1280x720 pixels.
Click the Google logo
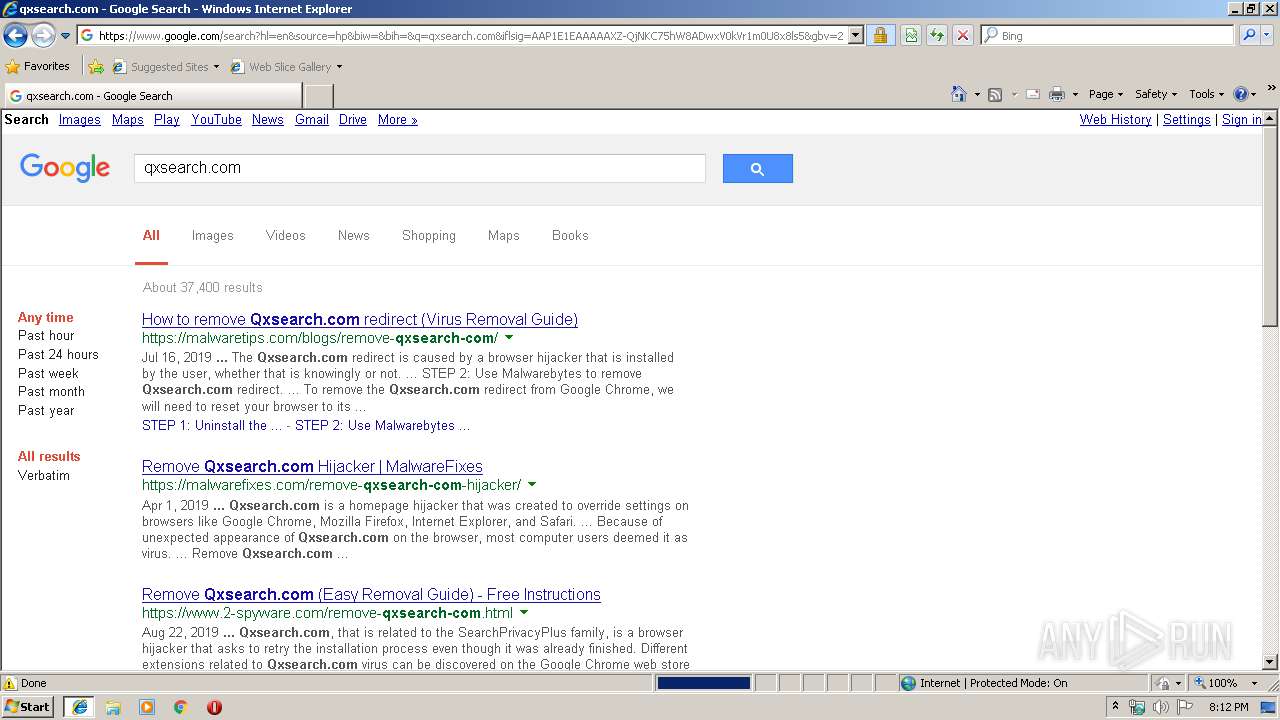pos(65,167)
